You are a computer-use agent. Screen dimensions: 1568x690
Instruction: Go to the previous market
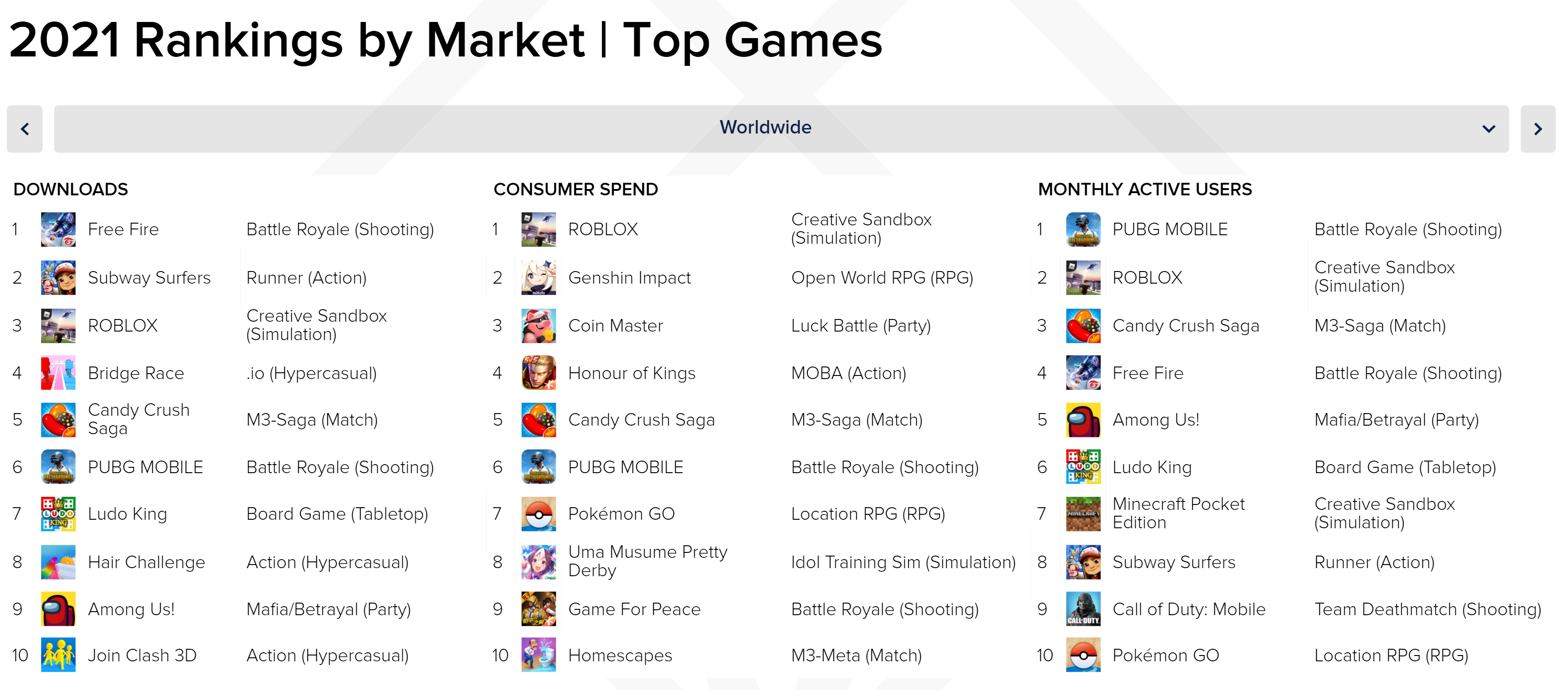point(25,129)
